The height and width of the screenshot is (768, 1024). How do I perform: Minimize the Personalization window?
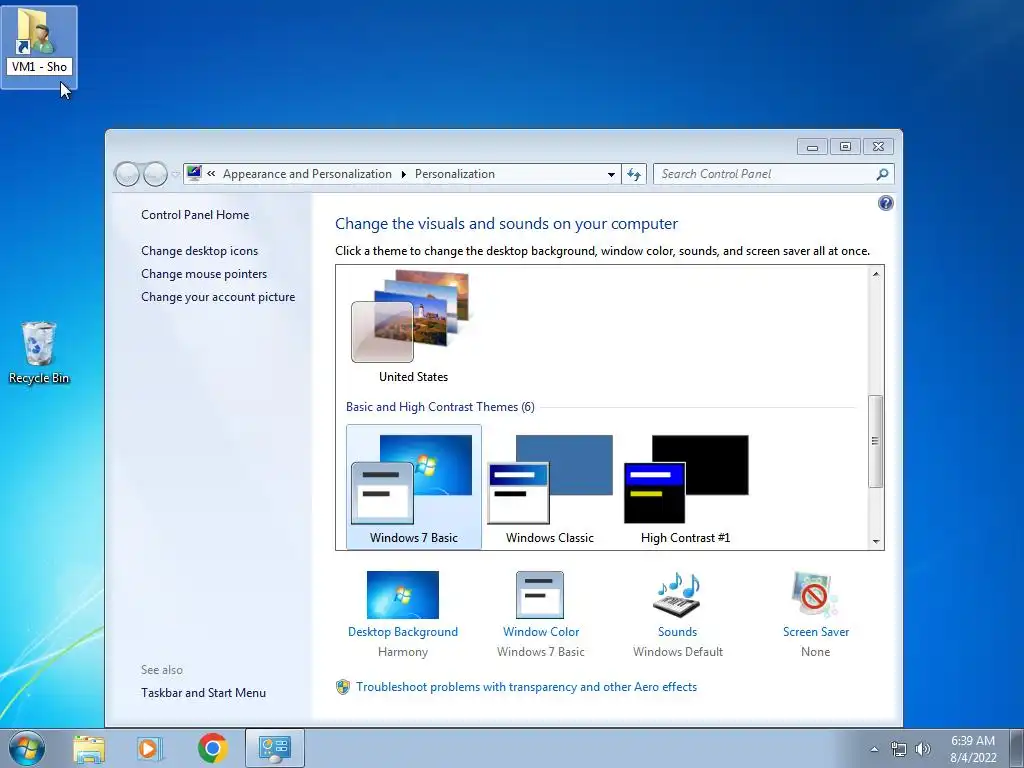pyautogui.click(x=812, y=147)
